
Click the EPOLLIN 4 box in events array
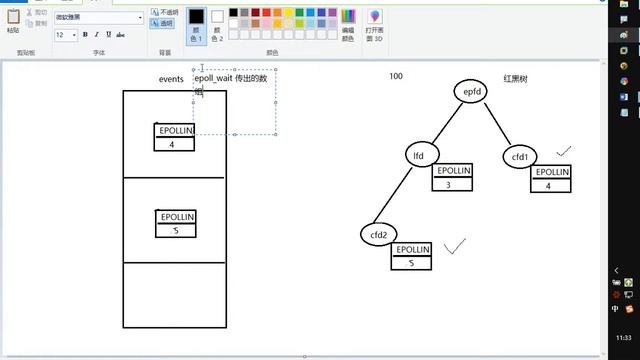pyautogui.click(x=174, y=137)
